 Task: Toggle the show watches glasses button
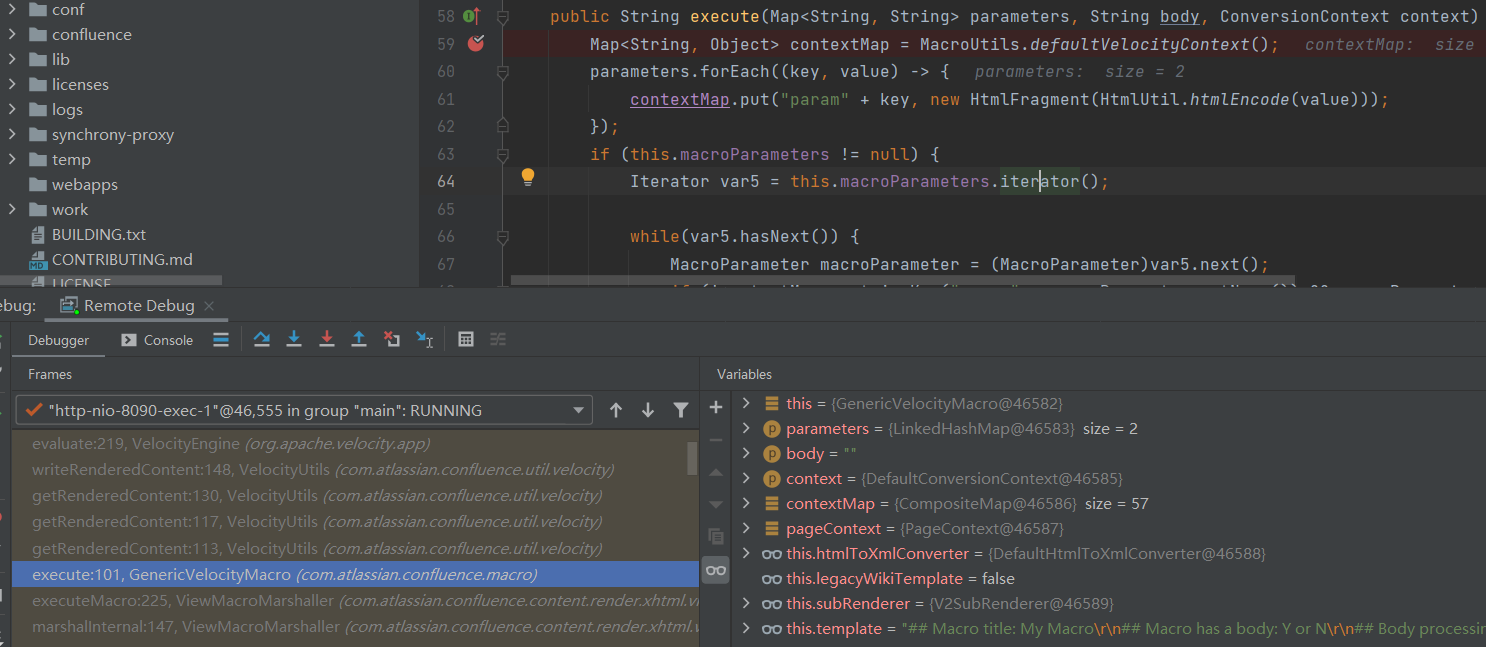(x=716, y=570)
